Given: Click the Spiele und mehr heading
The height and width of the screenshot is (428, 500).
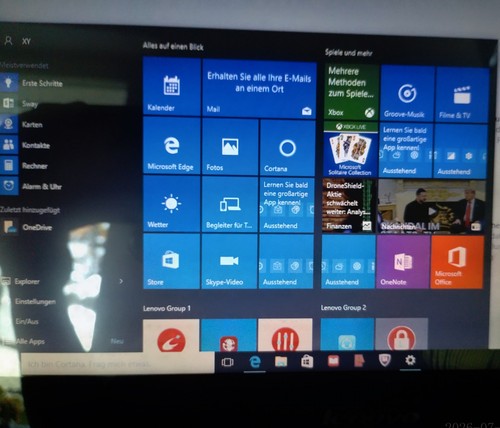Looking at the screenshot, I should (348, 53).
